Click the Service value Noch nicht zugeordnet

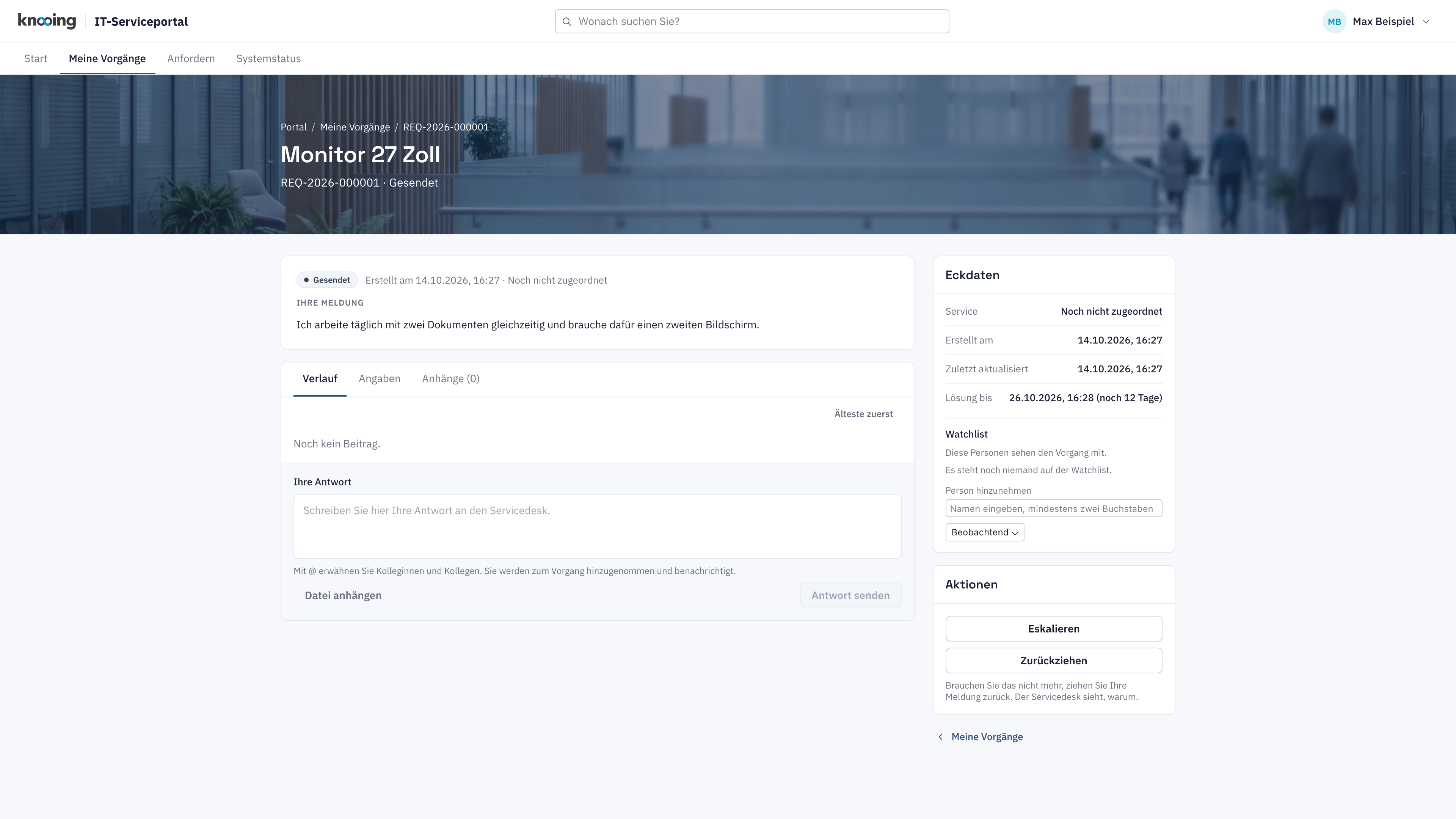click(x=1111, y=311)
